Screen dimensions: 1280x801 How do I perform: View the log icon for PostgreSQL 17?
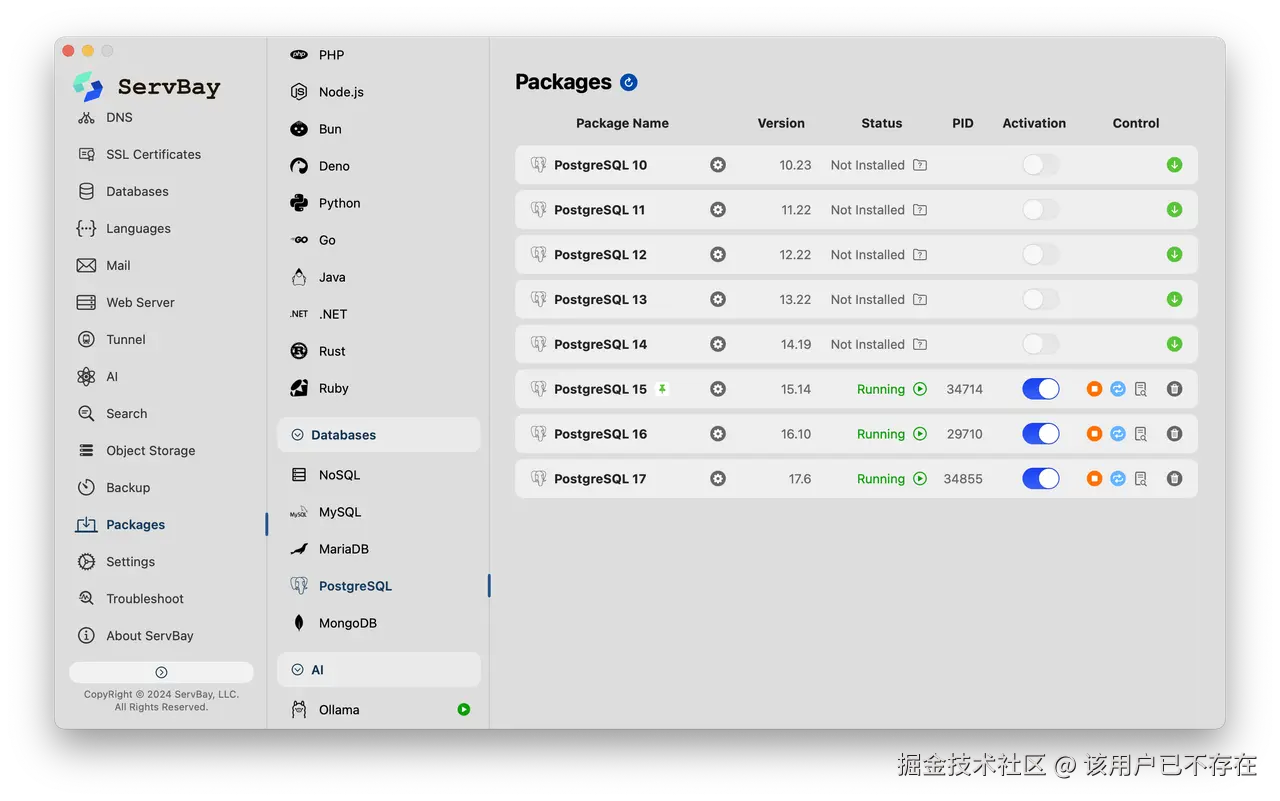tap(1141, 479)
